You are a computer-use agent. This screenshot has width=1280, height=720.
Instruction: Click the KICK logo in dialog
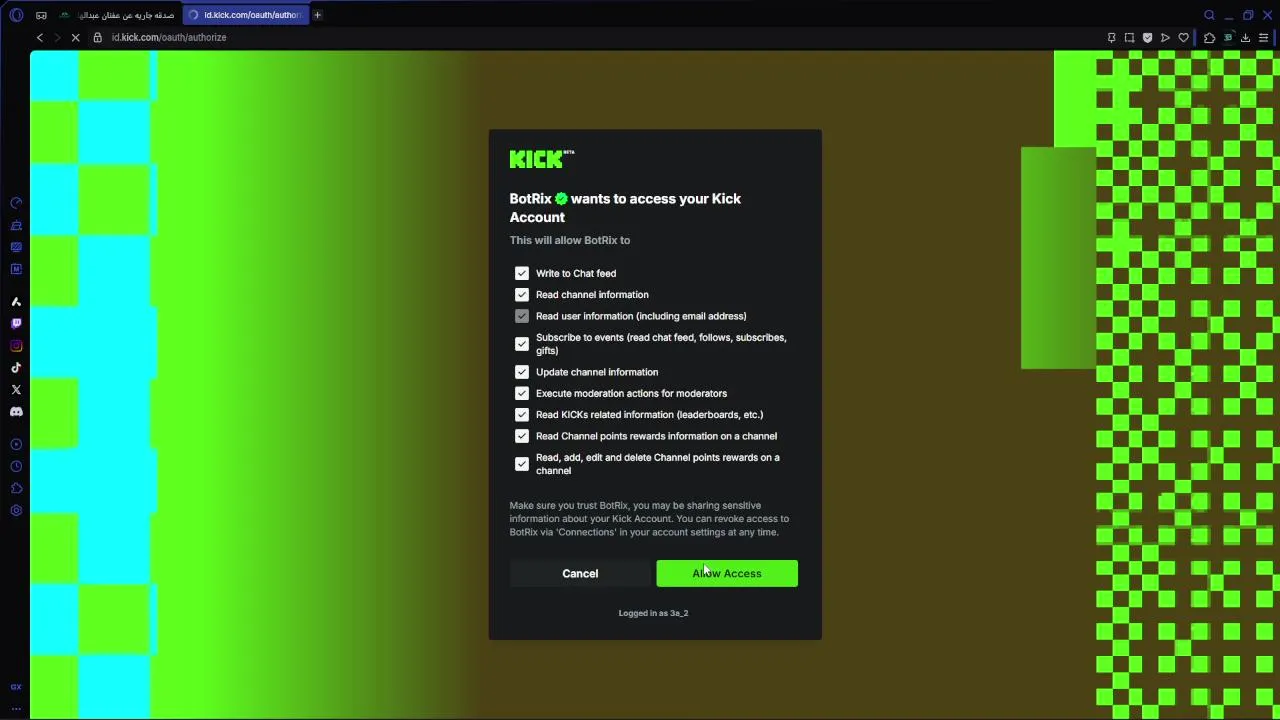(542, 159)
